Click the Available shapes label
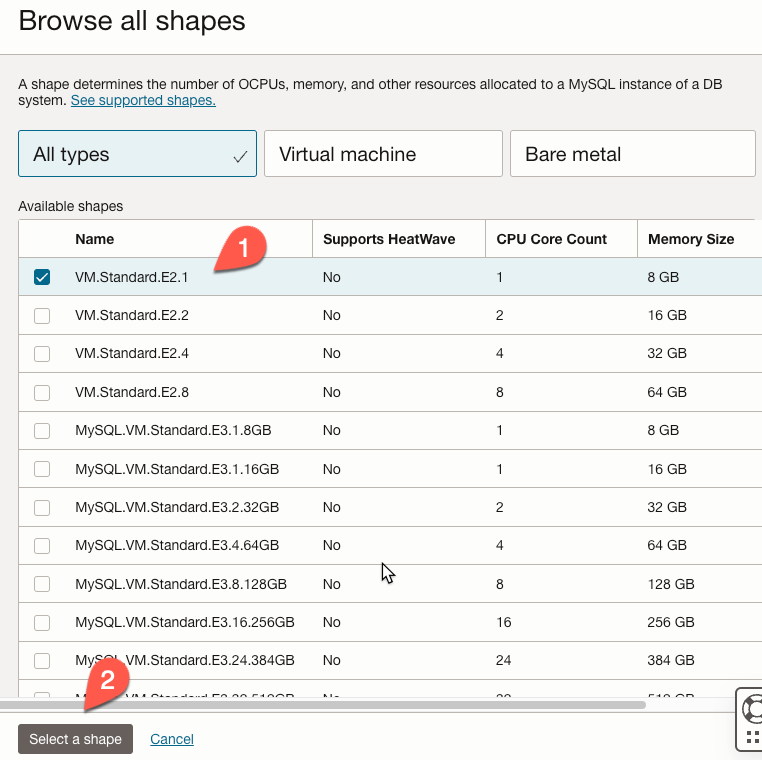 click(x=70, y=207)
